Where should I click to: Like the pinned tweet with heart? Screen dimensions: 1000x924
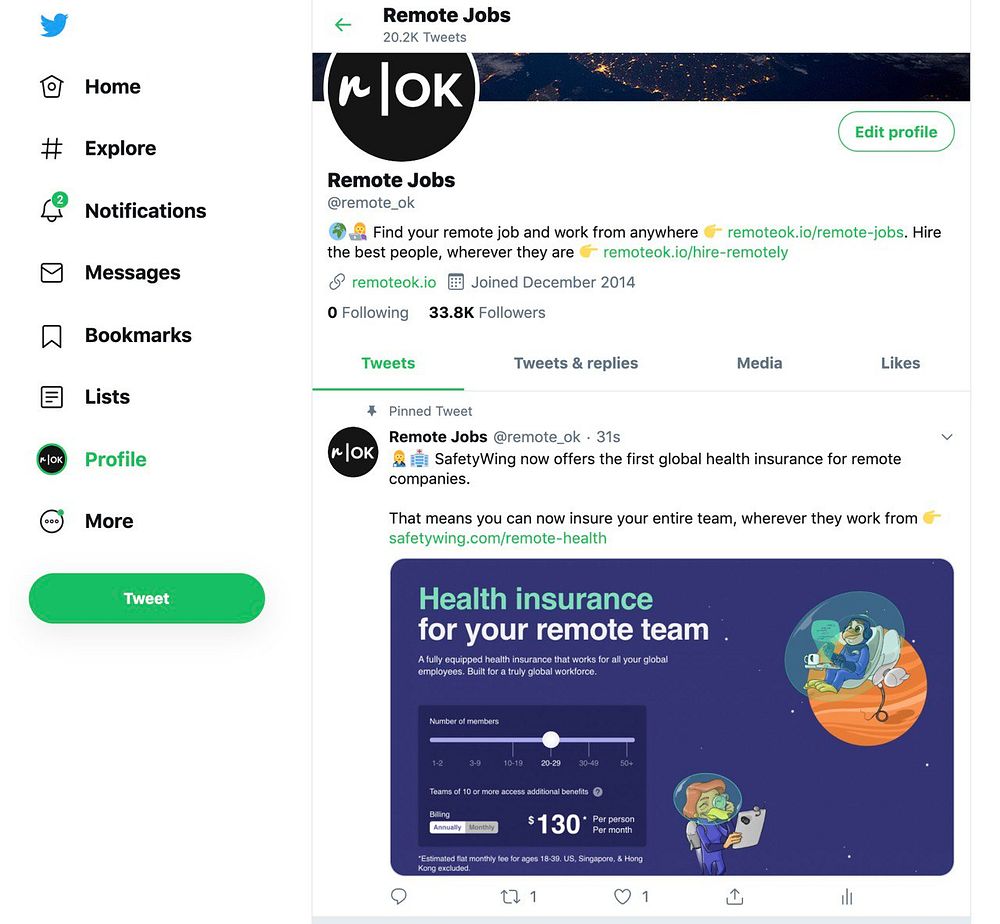point(622,897)
